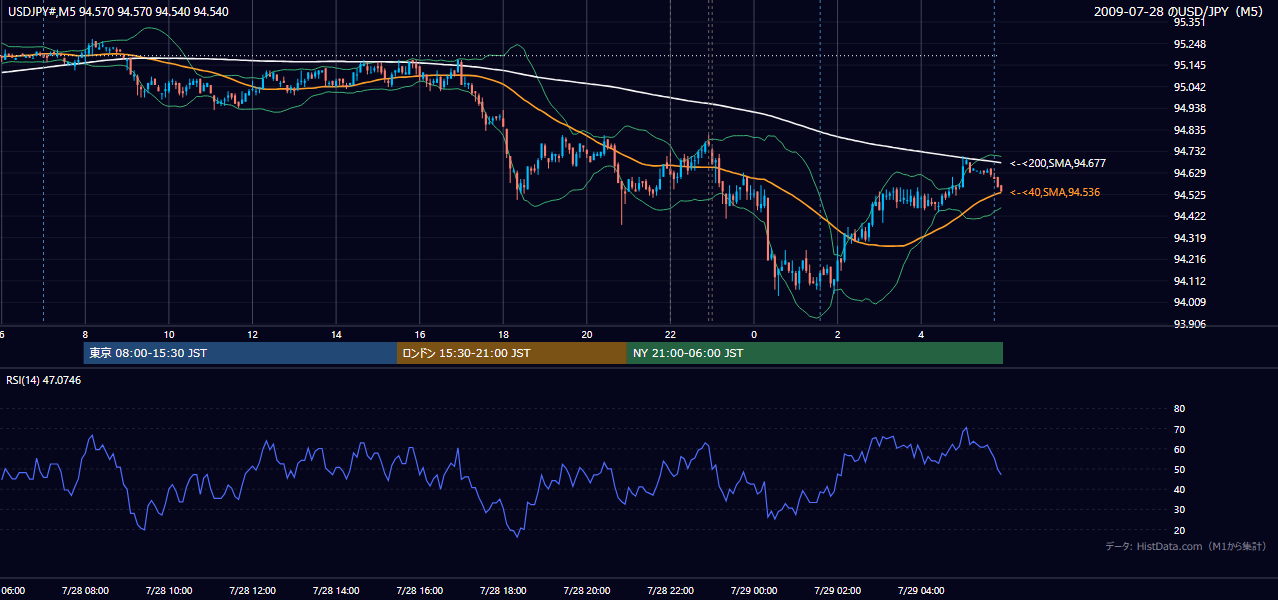Click the 7/28 20:00 date label

click(587, 591)
